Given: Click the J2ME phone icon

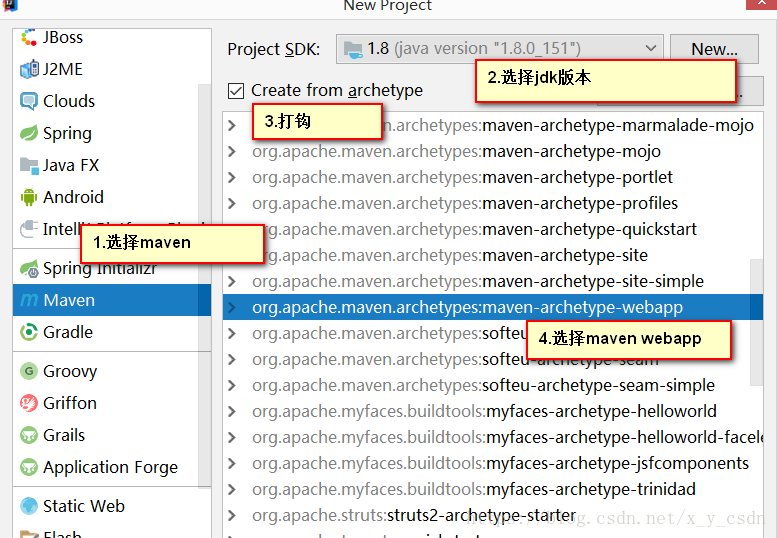Looking at the screenshot, I should pyautogui.click(x=29, y=69).
